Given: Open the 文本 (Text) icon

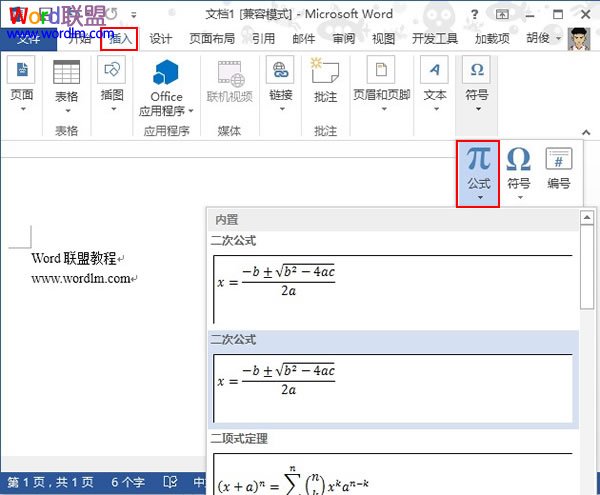Looking at the screenshot, I should (434, 70).
